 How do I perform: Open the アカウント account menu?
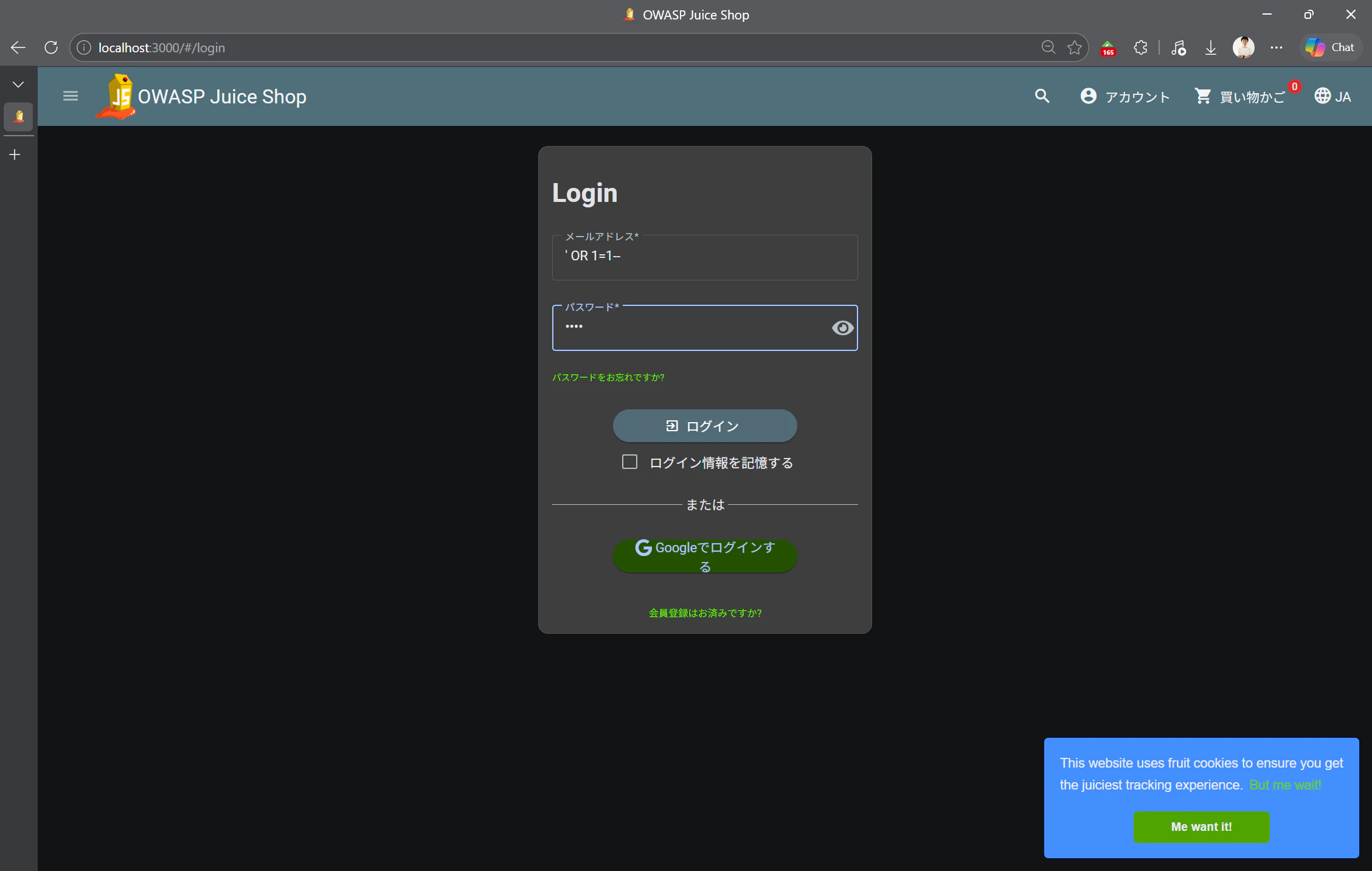1125,97
